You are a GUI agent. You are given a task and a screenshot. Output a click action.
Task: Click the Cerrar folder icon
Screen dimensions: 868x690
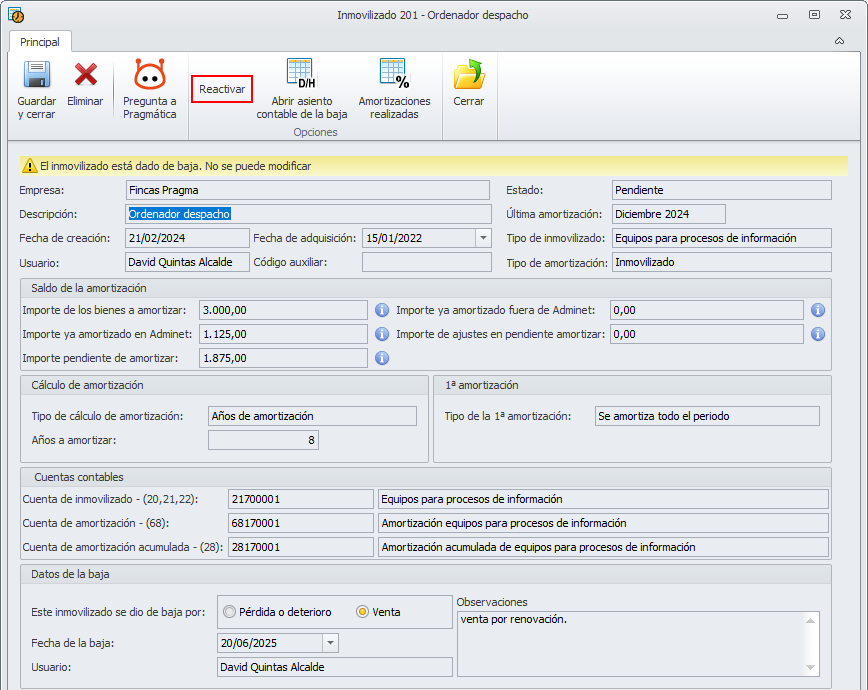click(468, 76)
